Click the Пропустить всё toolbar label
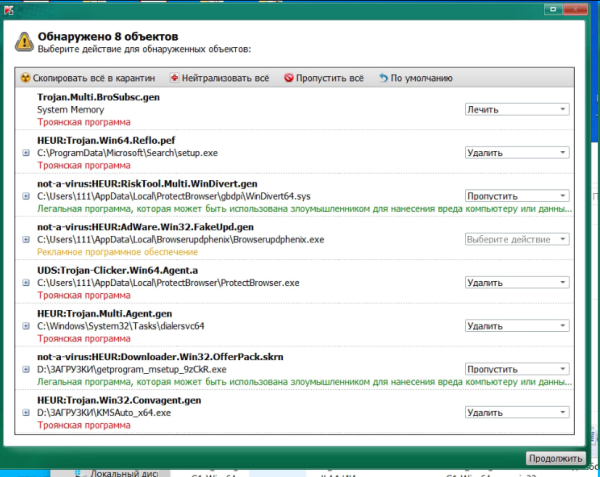The image size is (600, 477). (x=329, y=78)
